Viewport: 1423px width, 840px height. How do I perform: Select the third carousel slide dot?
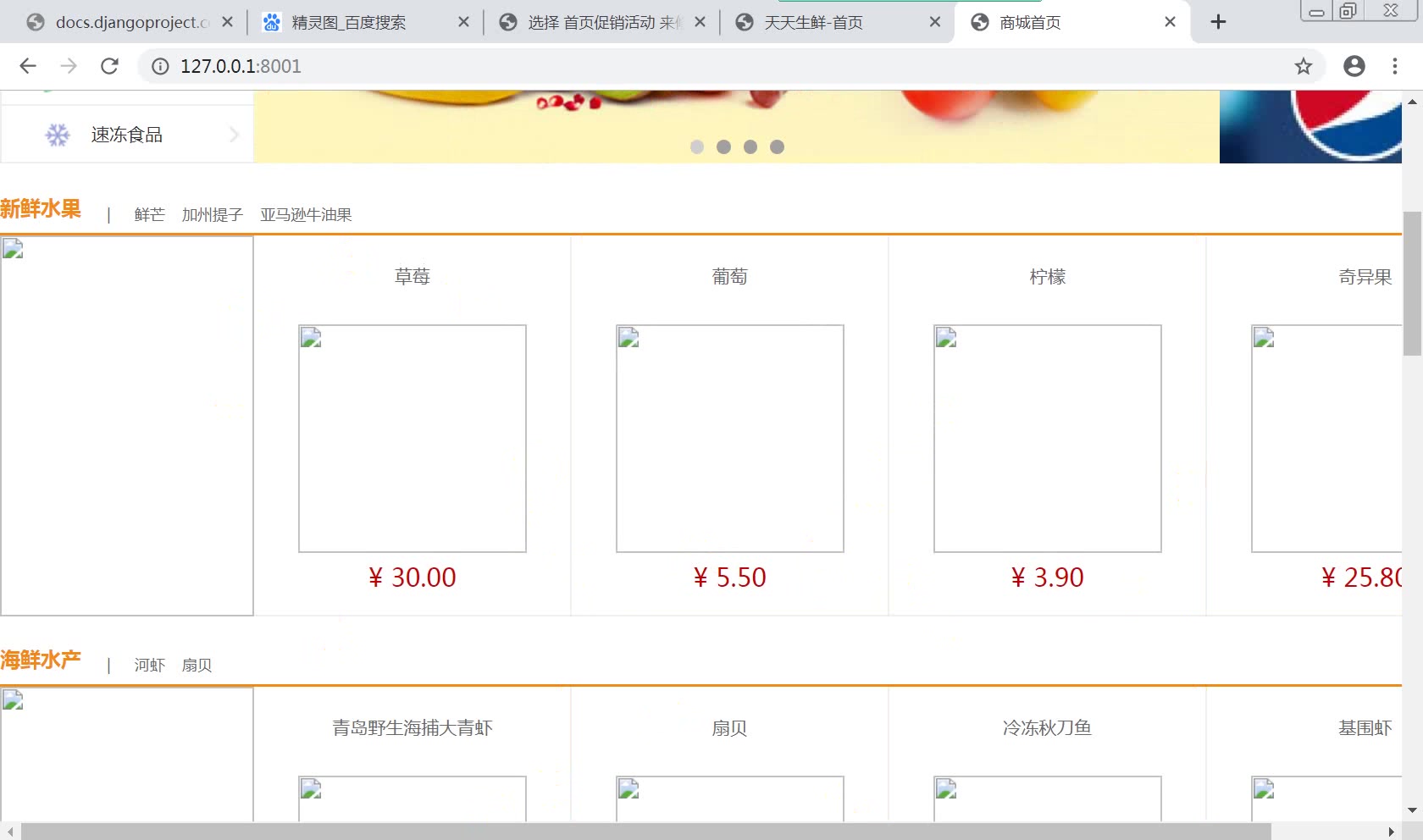(x=750, y=146)
